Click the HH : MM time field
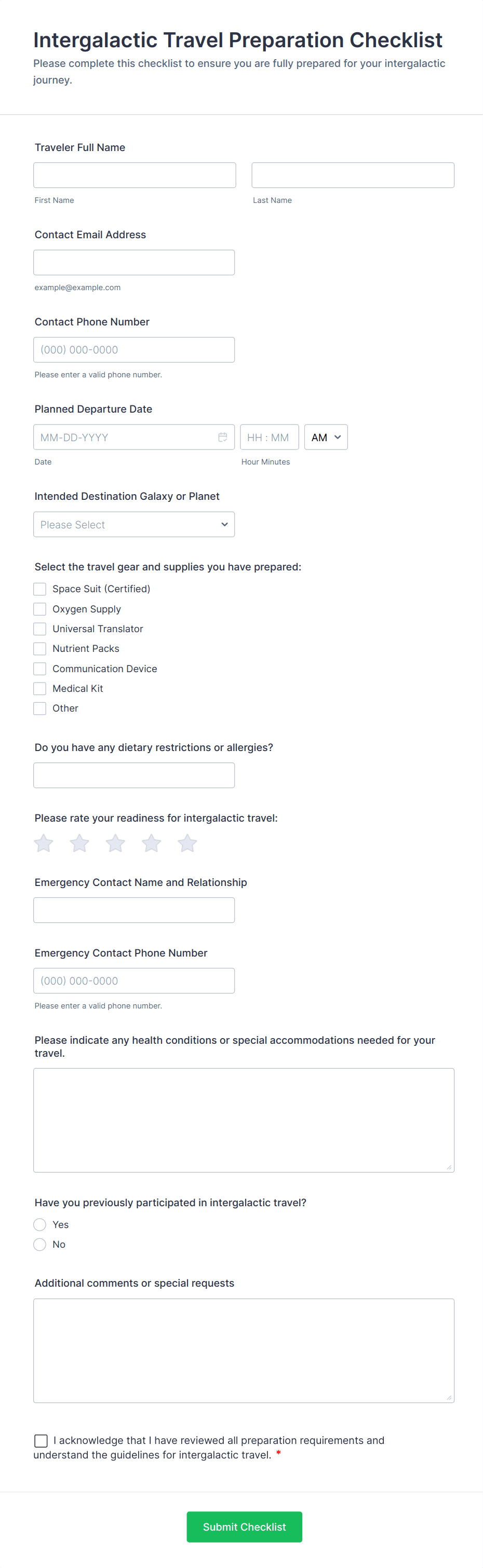This screenshot has width=483, height=1568. (269, 437)
